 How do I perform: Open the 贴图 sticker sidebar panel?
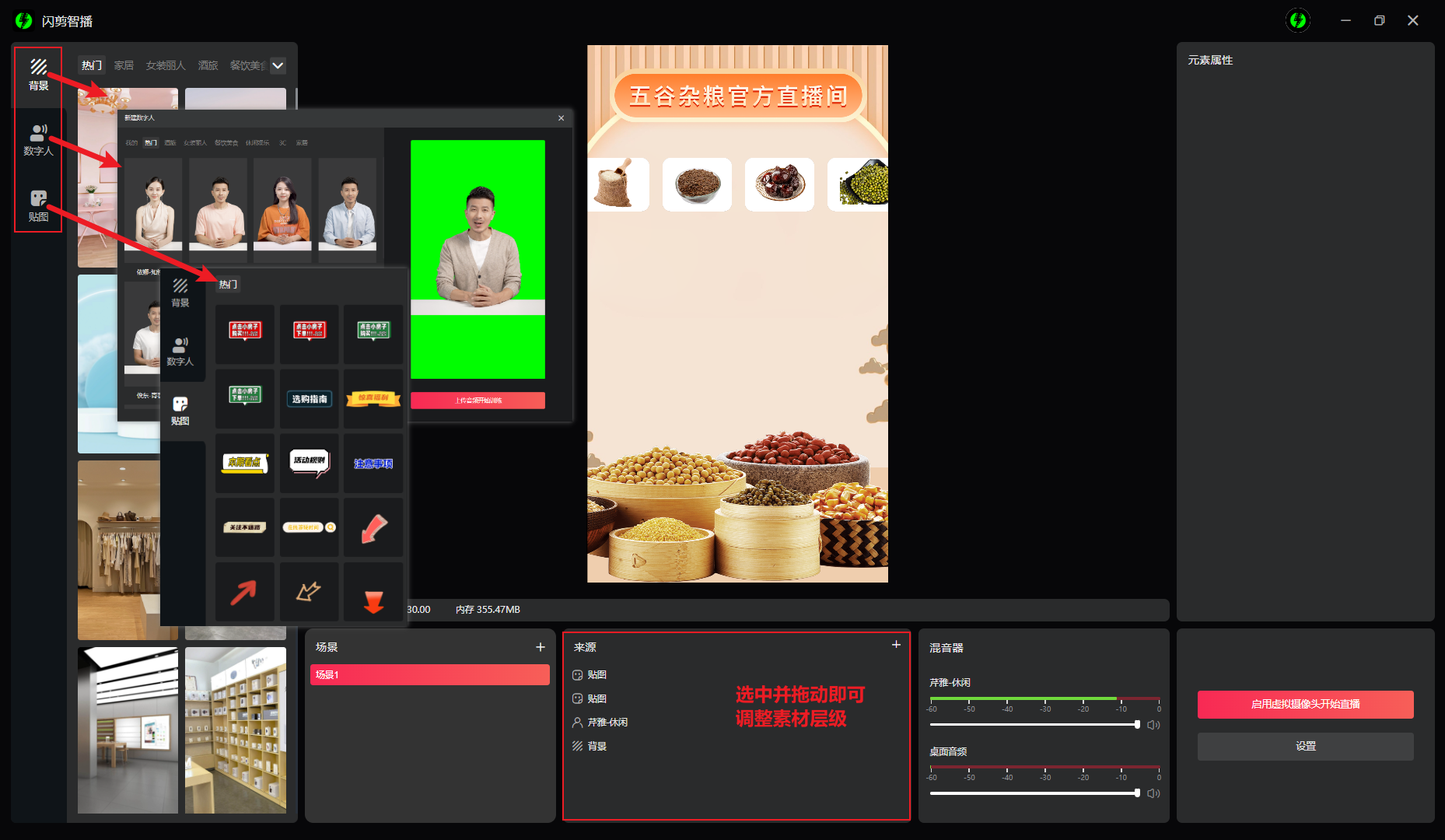38,205
